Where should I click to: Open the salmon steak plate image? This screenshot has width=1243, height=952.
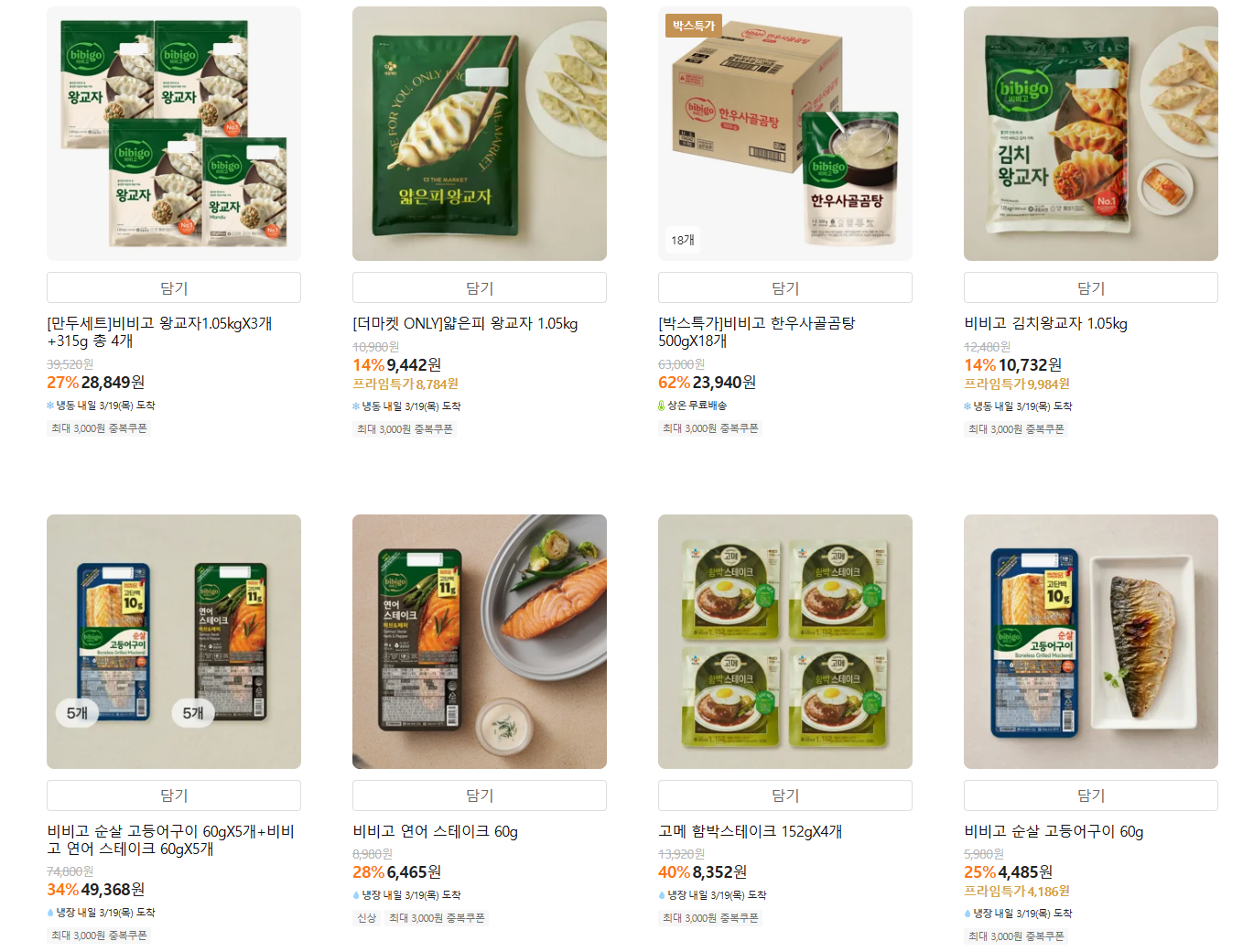pyautogui.click(x=480, y=642)
